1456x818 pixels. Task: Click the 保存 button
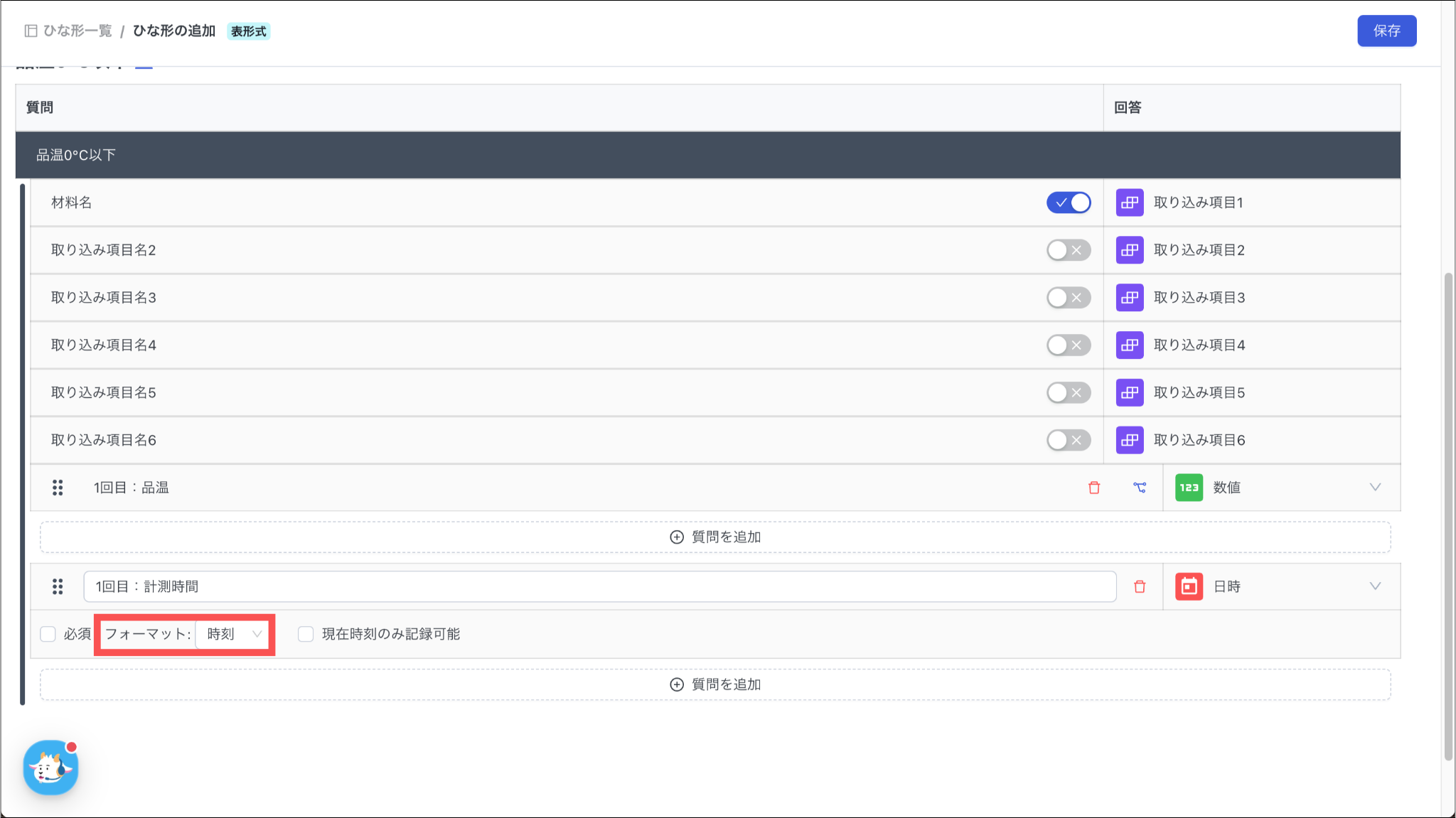click(x=1386, y=31)
